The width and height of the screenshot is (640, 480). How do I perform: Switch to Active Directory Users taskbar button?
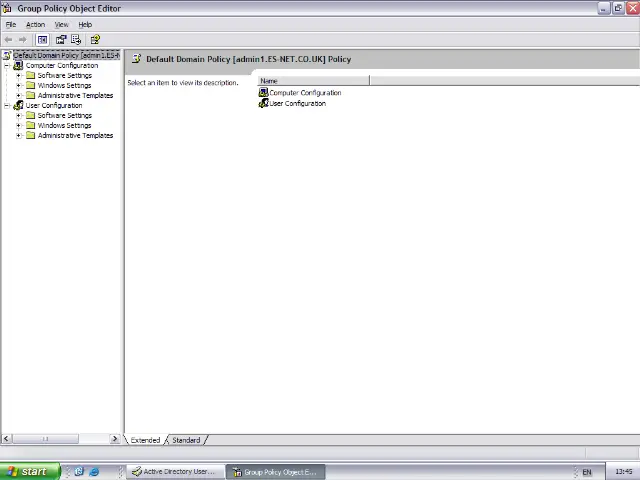tap(172, 472)
